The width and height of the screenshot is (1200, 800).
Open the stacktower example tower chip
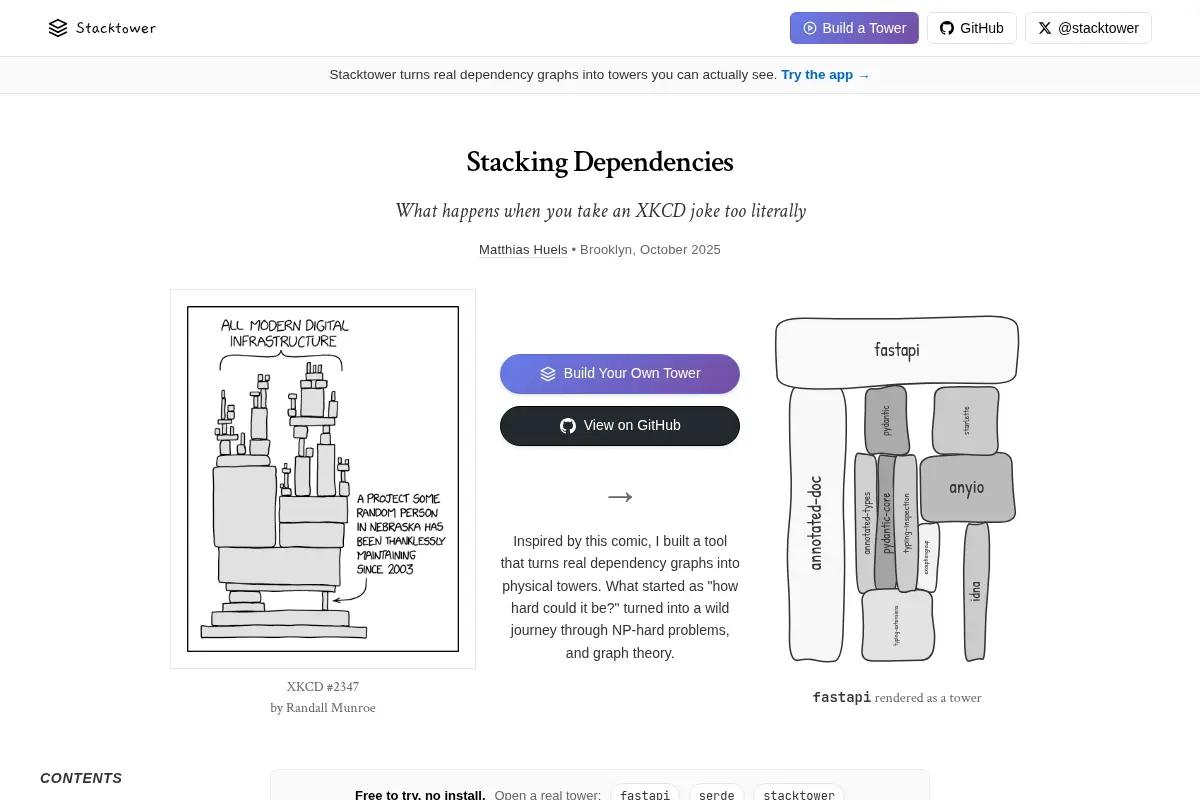[x=799, y=795]
